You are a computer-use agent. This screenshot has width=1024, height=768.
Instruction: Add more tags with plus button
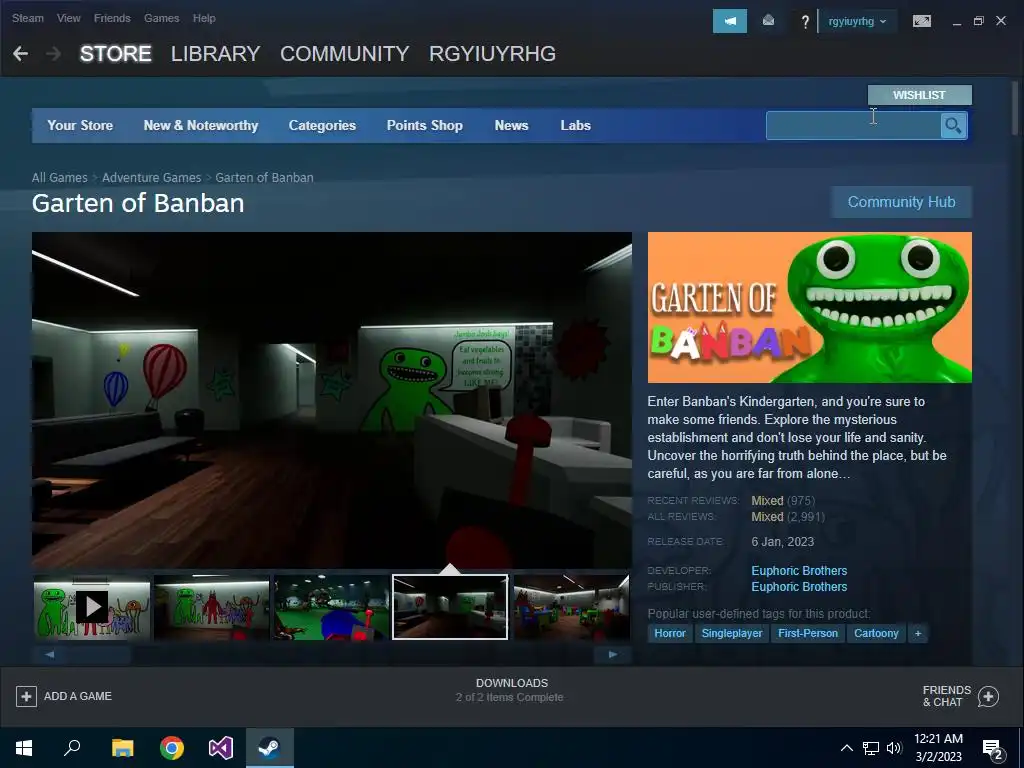click(918, 633)
